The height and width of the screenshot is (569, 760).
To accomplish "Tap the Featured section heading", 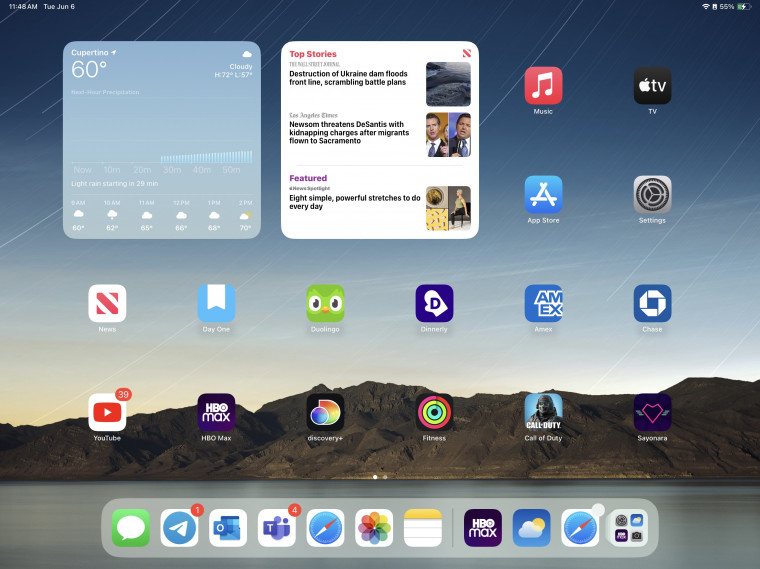I will (x=308, y=178).
